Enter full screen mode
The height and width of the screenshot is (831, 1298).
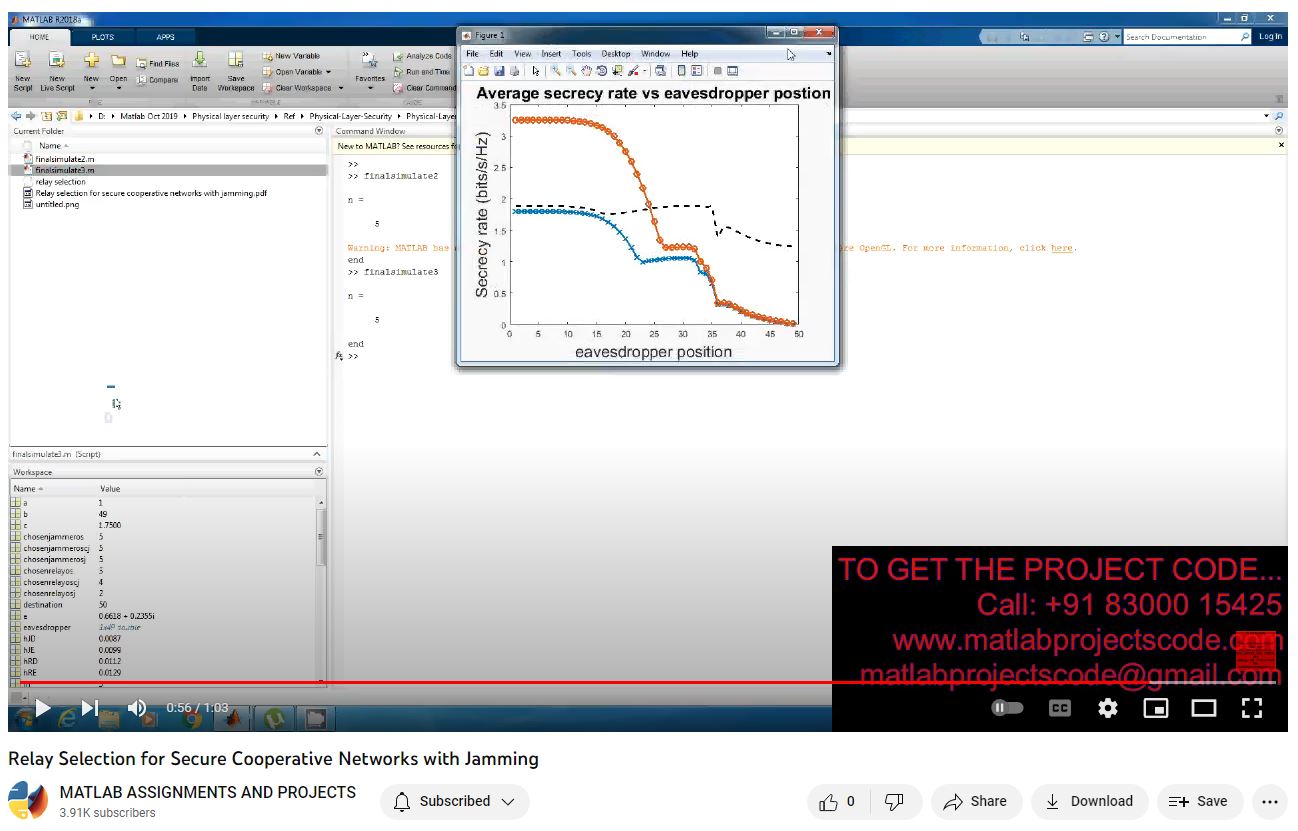[1252, 708]
